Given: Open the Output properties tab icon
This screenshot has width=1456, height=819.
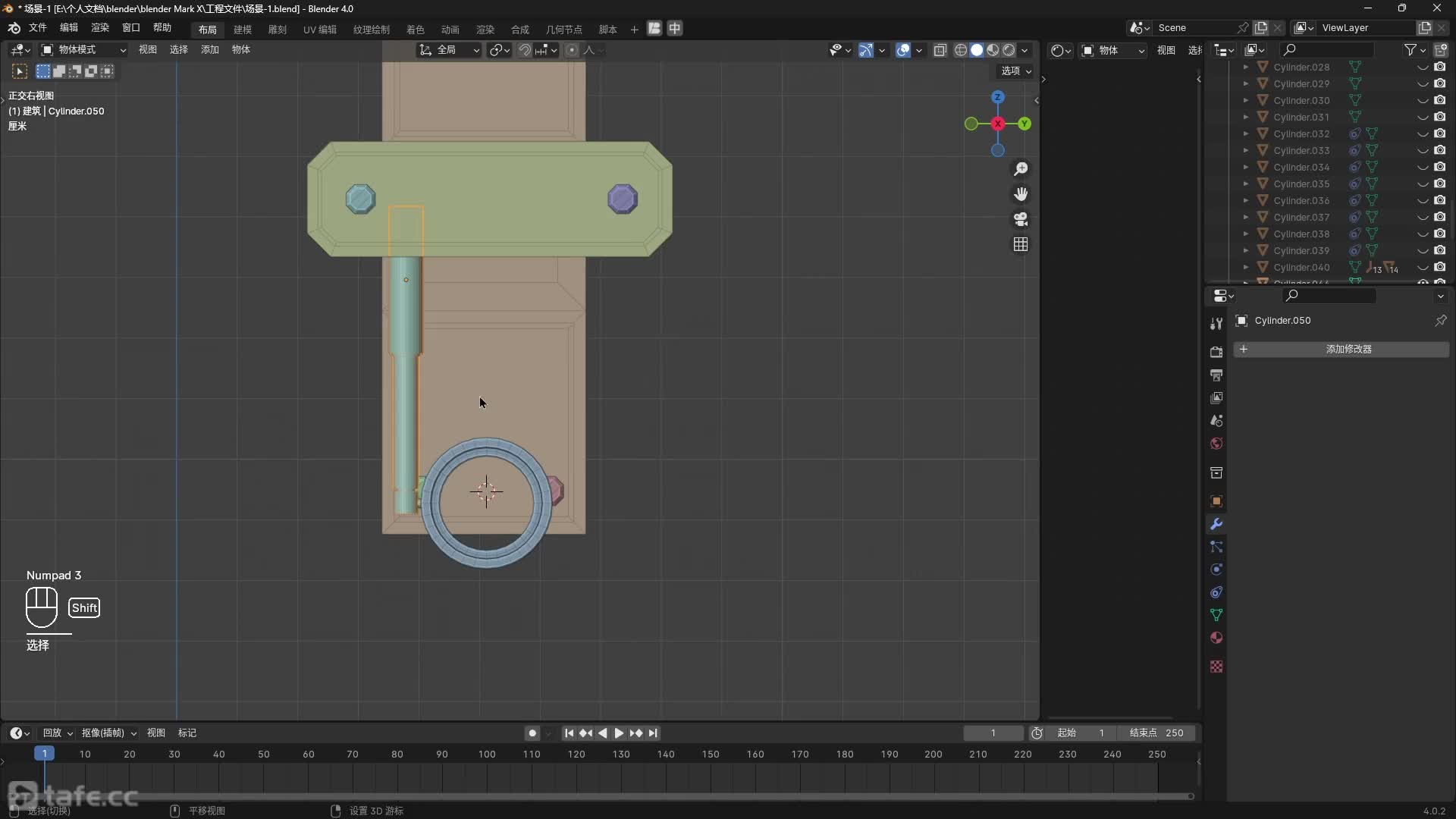Looking at the screenshot, I should pyautogui.click(x=1216, y=375).
